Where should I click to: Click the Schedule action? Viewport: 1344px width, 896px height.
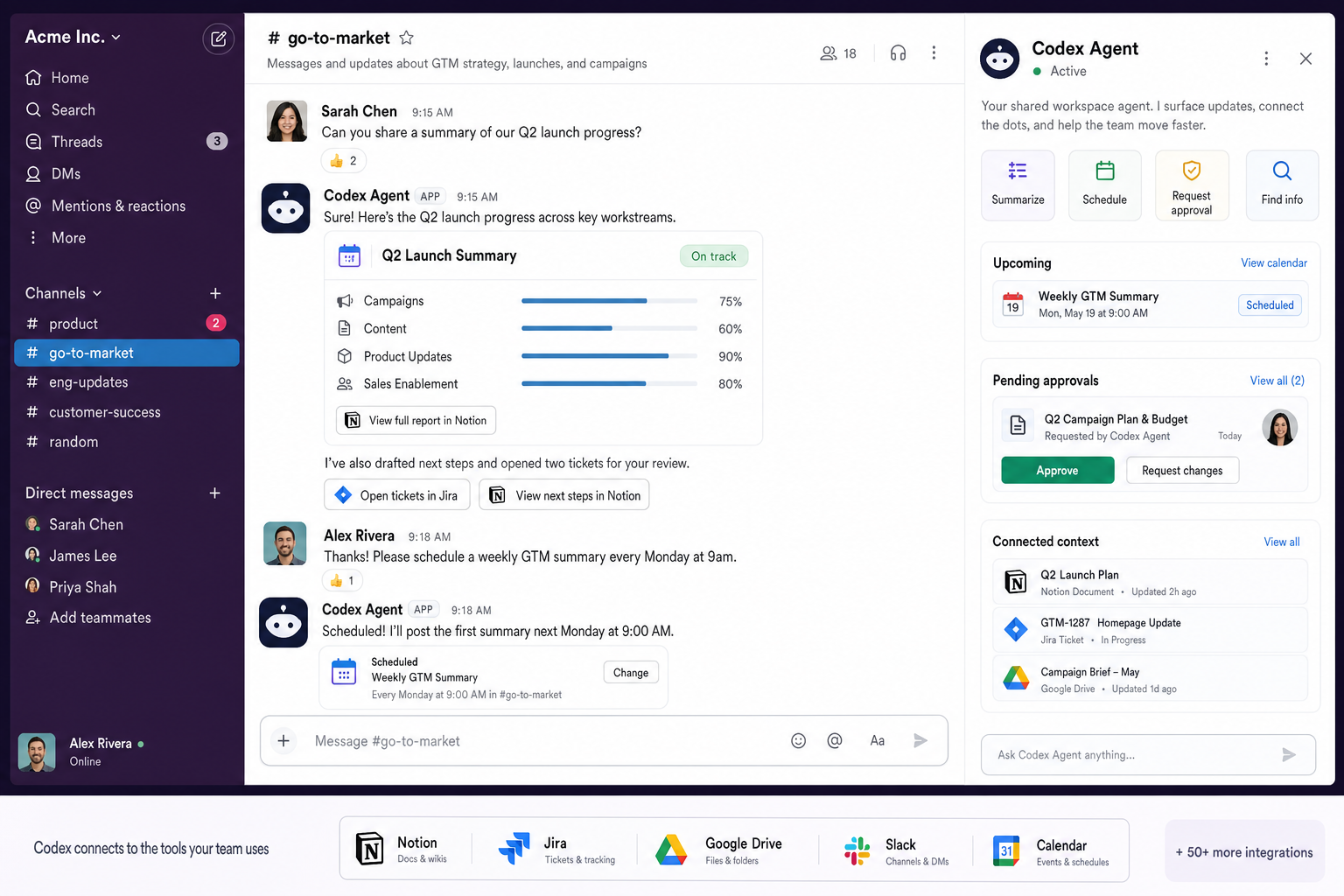tap(1105, 185)
